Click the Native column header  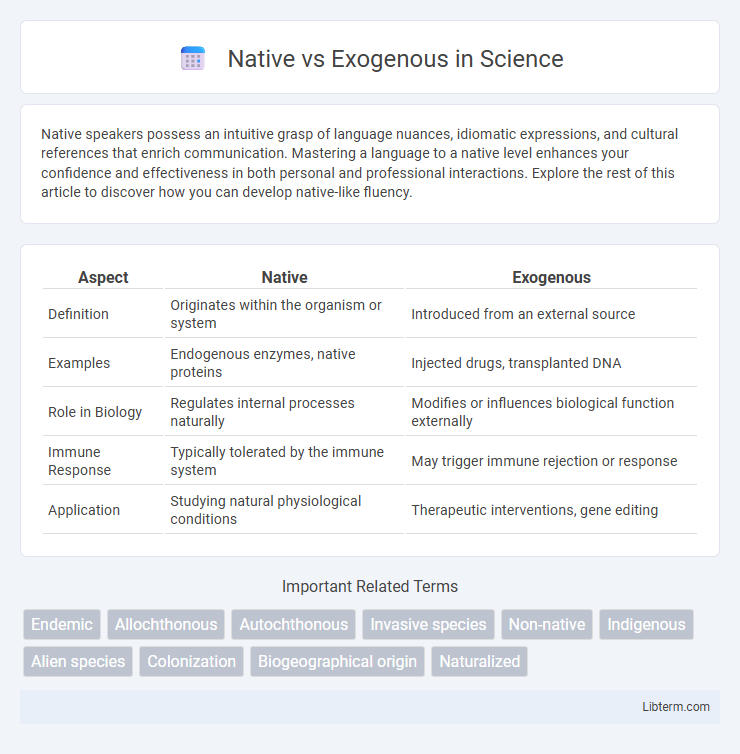click(x=285, y=277)
